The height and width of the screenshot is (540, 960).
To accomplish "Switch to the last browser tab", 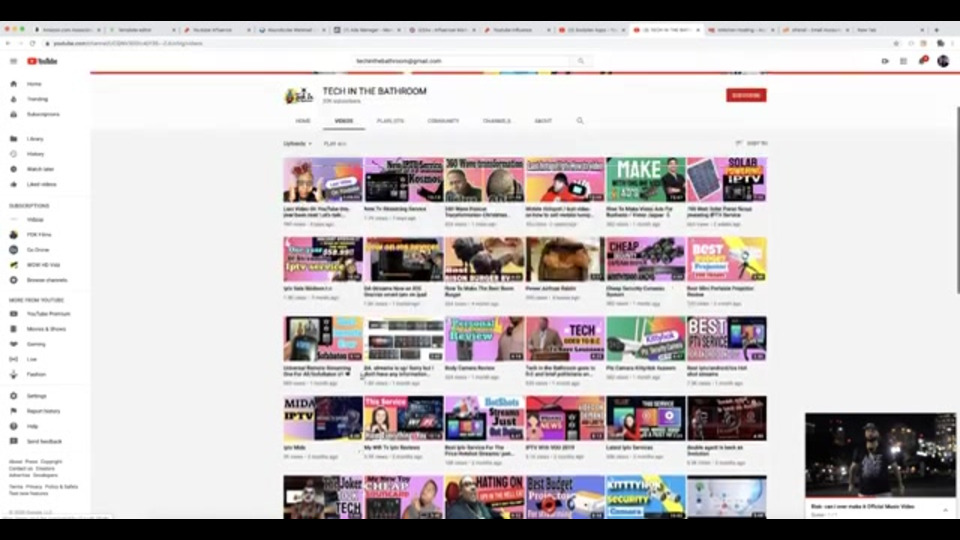I will click(x=890, y=29).
